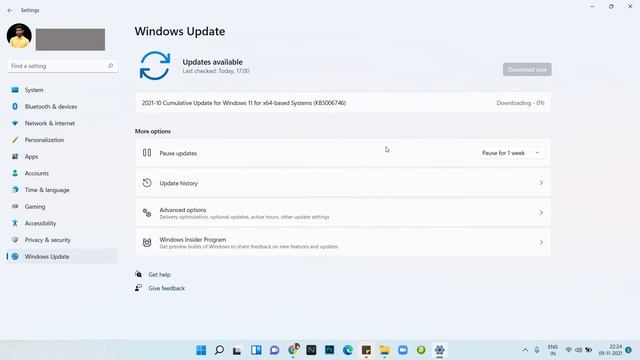The width and height of the screenshot is (640, 360).
Task: Open Zoom from the taskbar
Action: coord(403,350)
